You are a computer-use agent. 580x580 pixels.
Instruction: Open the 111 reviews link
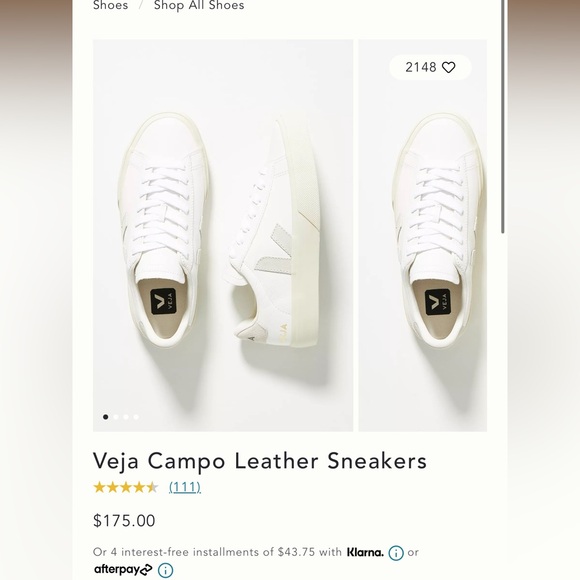[185, 487]
